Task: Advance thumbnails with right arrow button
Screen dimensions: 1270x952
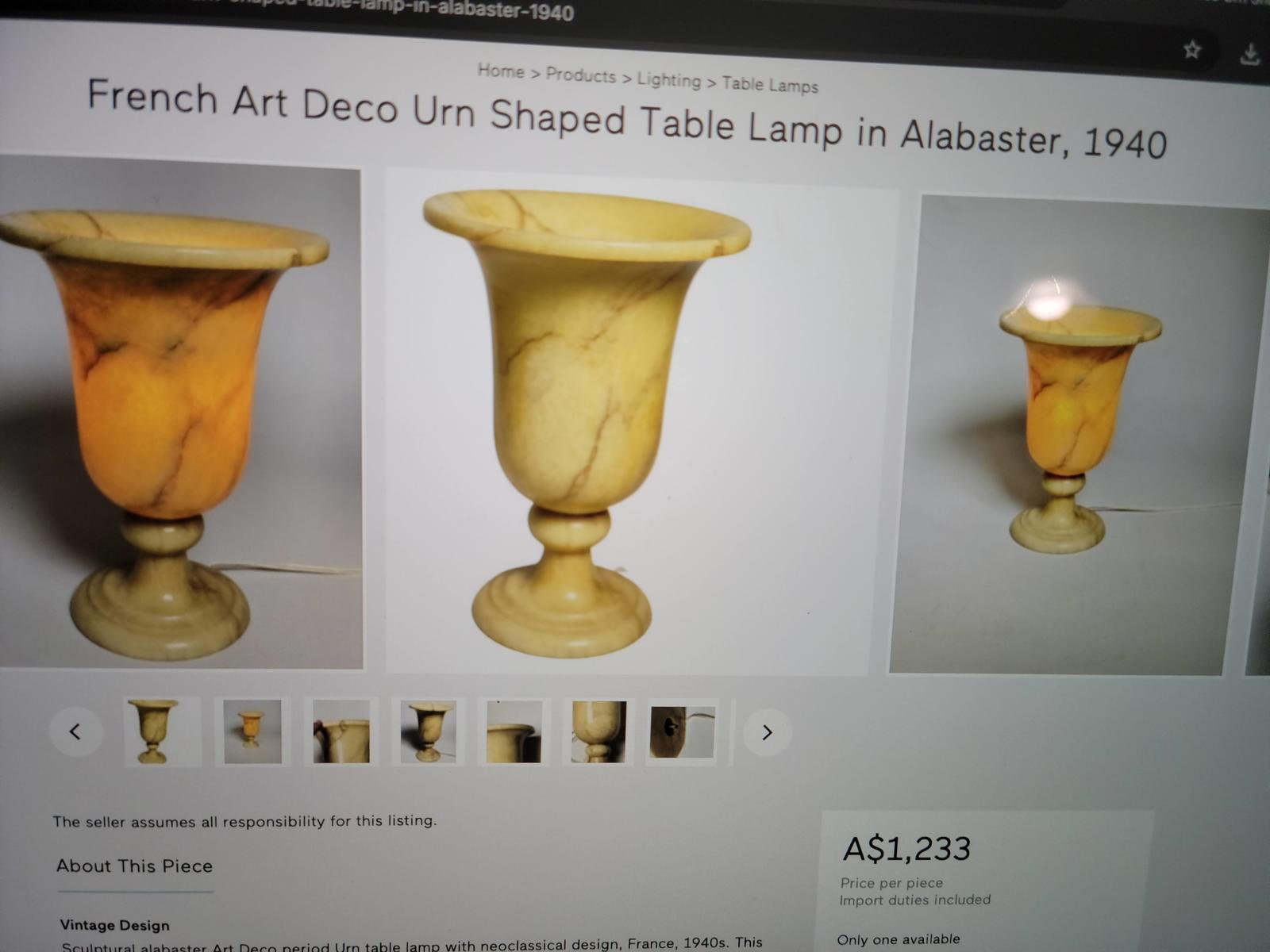Action: coord(767,732)
